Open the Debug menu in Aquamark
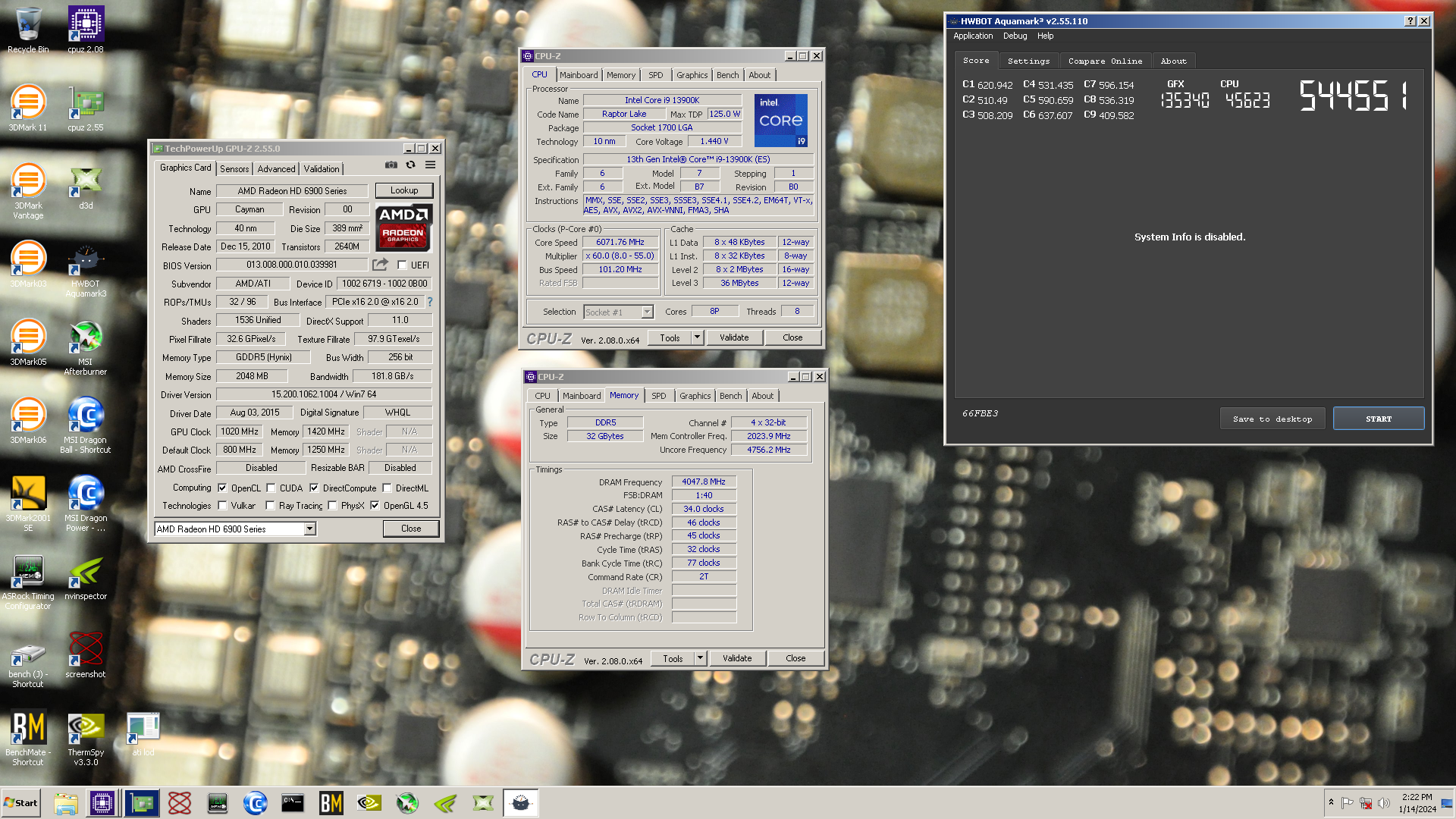Image resolution: width=1456 pixels, height=819 pixels. [x=1015, y=36]
